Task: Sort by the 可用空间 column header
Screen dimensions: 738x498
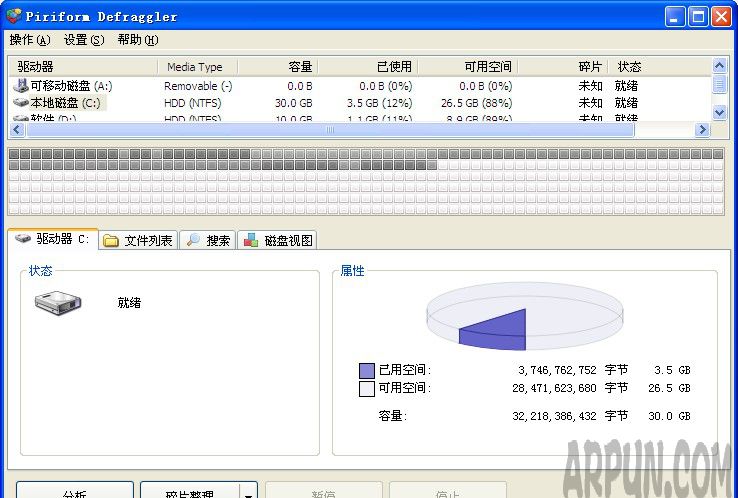Action: coord(468,67)
